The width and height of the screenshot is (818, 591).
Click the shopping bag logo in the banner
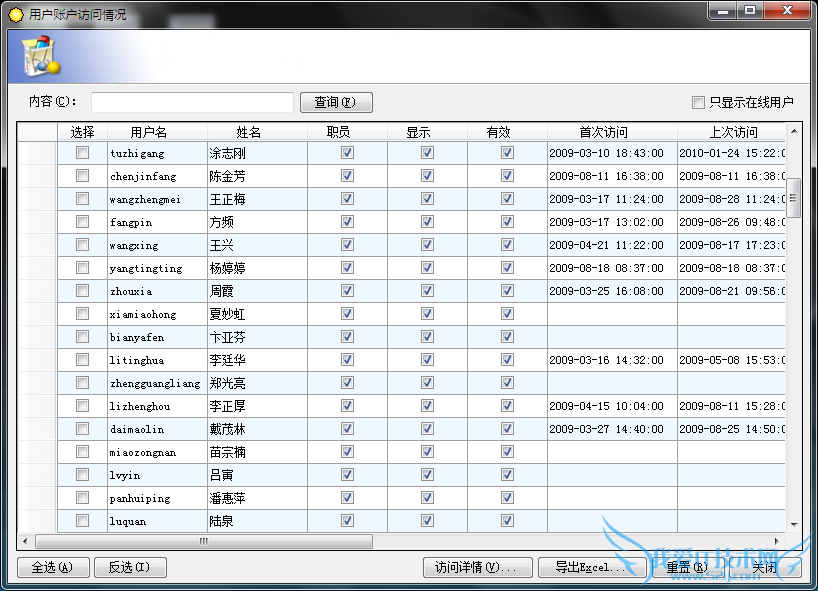[41, 56]
